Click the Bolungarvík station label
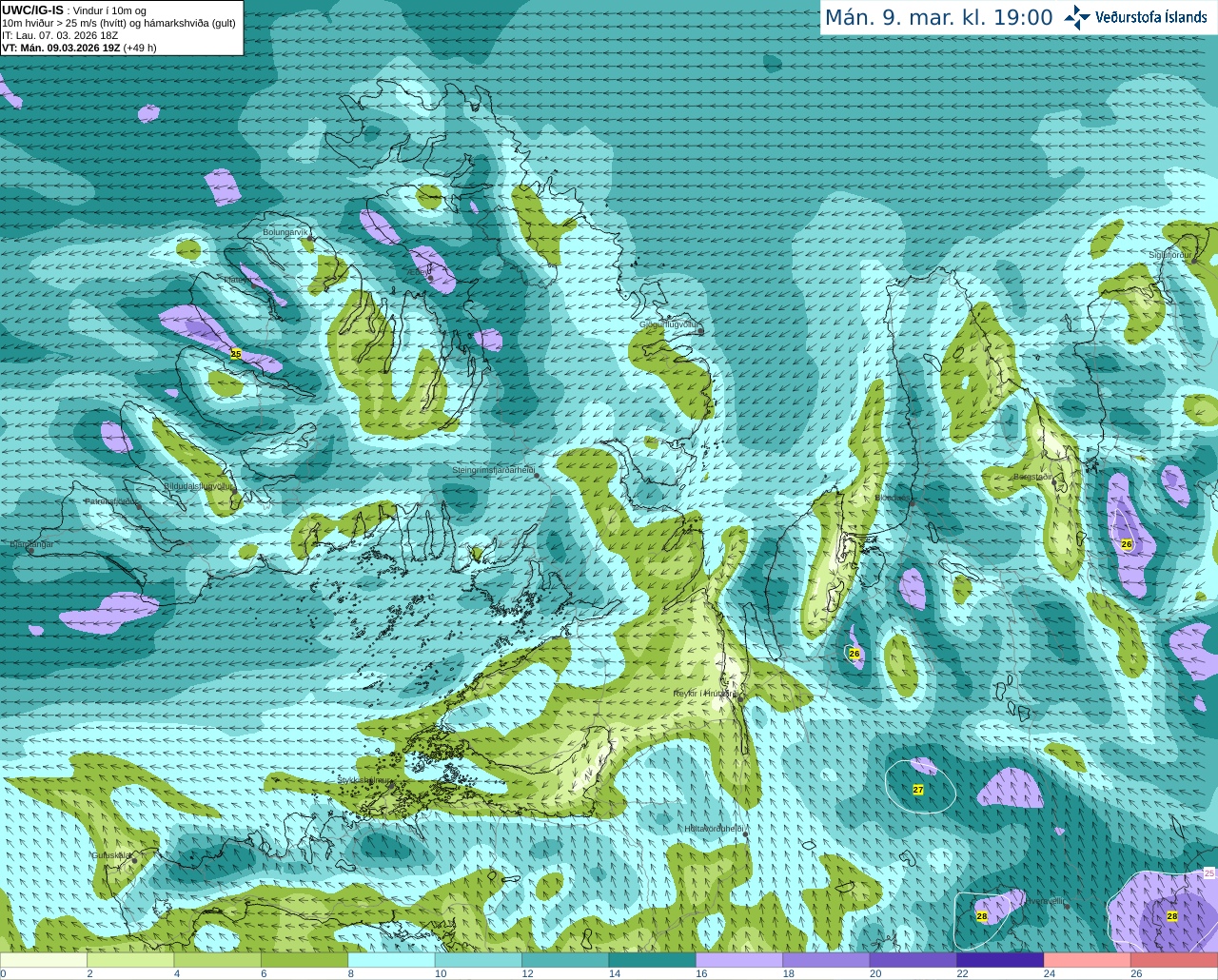1218x980 pixels. [285, 232]
